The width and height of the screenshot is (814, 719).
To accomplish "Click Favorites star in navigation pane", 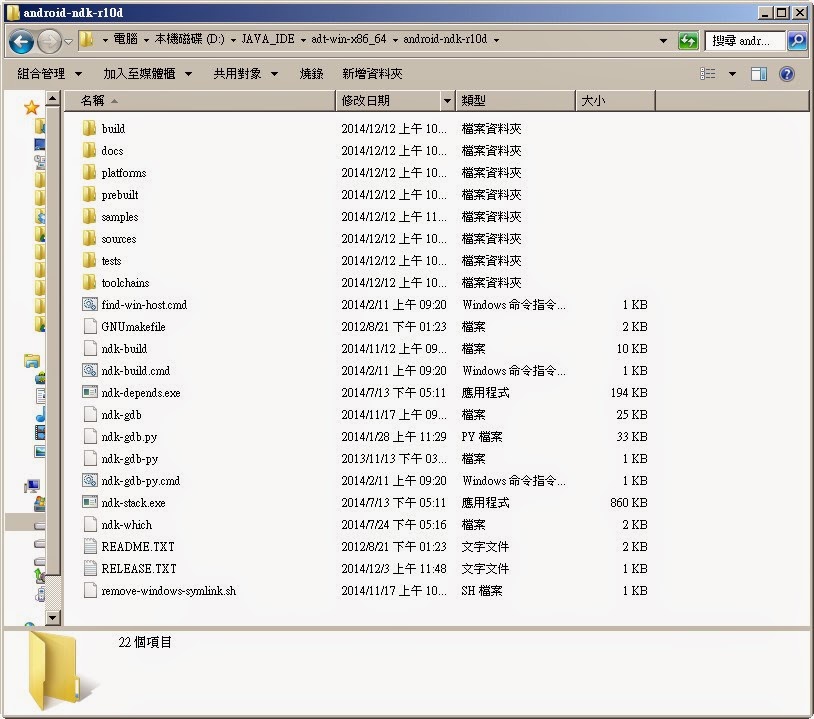I will 31,107.
